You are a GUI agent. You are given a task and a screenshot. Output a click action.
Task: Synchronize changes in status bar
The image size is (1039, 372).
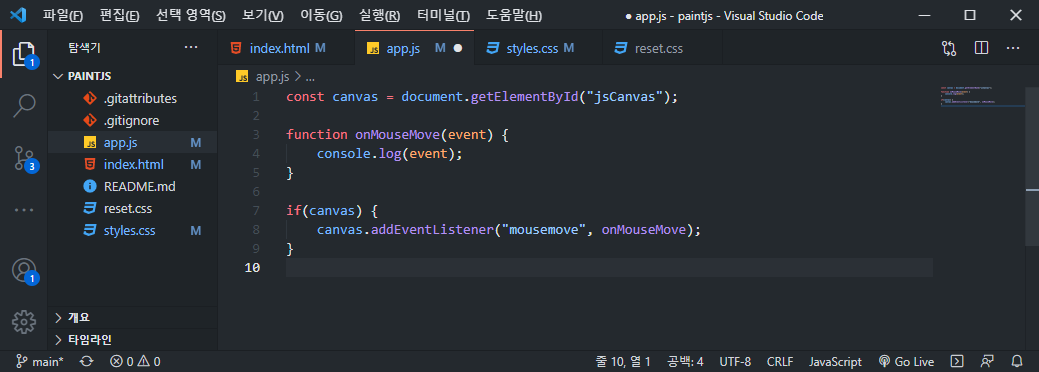pos(86,361)
